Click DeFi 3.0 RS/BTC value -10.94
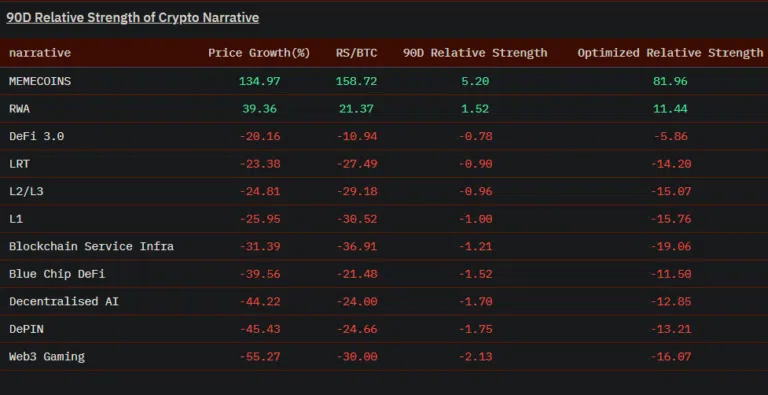The image size is (768, 395). [x=357, y=136]
